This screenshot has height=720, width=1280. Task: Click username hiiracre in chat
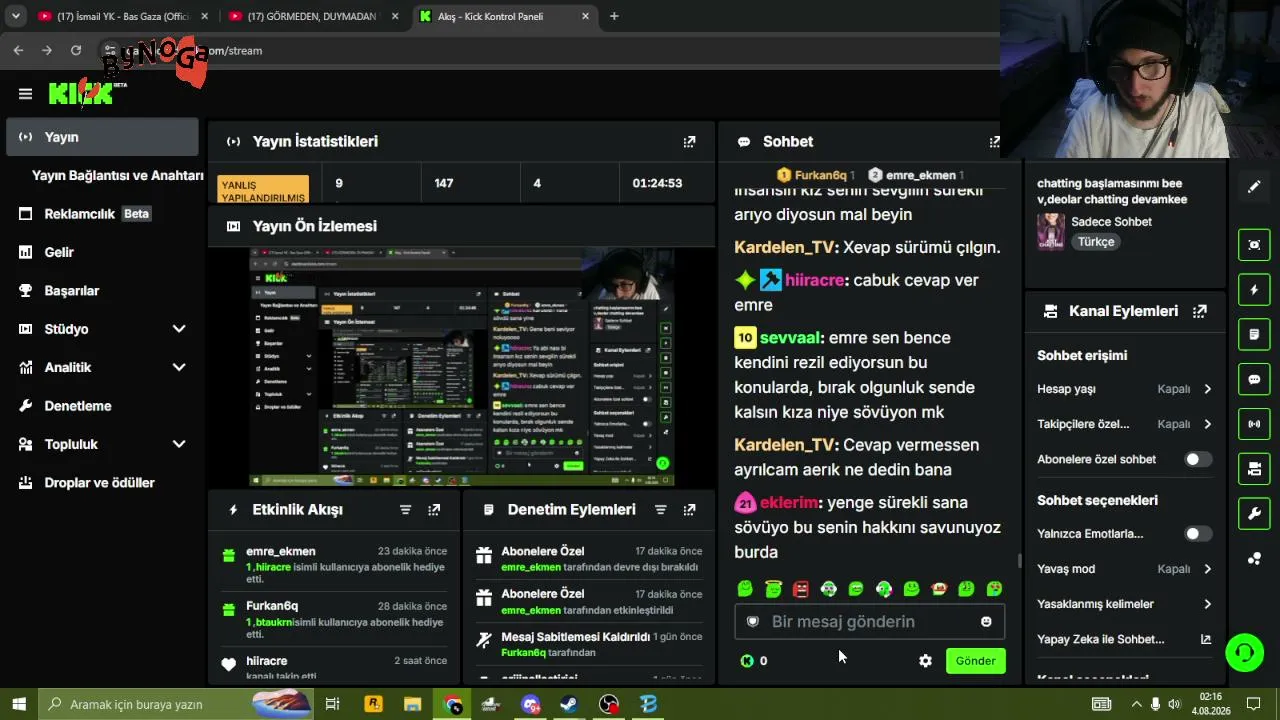pos(815,281)
